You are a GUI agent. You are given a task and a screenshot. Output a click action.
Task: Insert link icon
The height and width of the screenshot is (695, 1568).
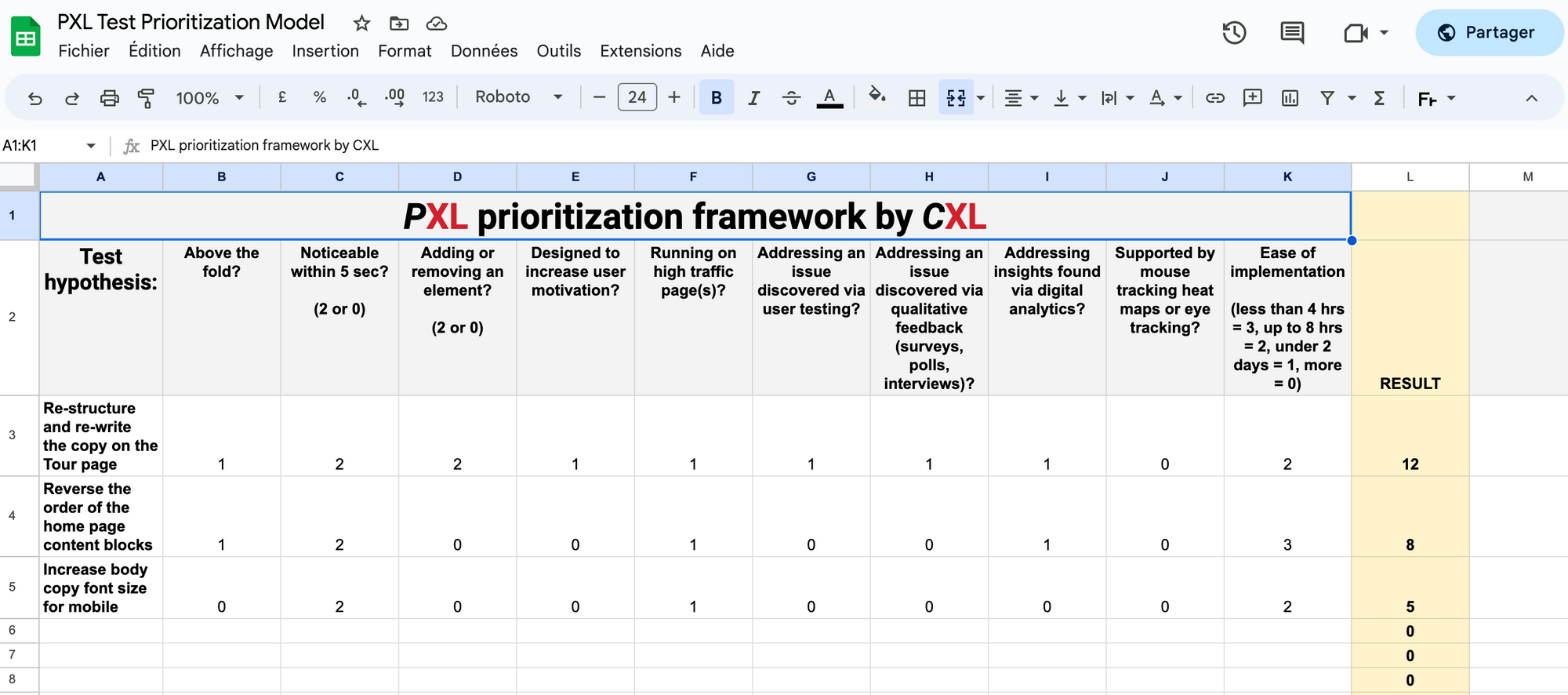pyautogui.click(x=1215, y=98)
